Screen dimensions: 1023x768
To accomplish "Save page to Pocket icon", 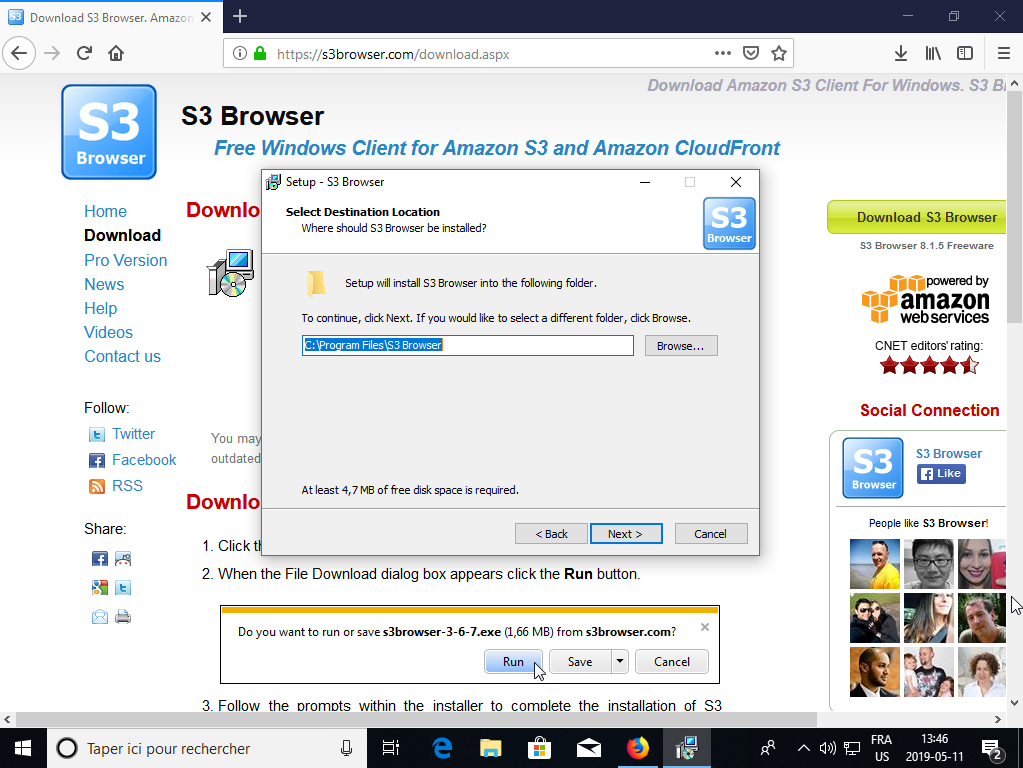I will click(x=751, y=54).
